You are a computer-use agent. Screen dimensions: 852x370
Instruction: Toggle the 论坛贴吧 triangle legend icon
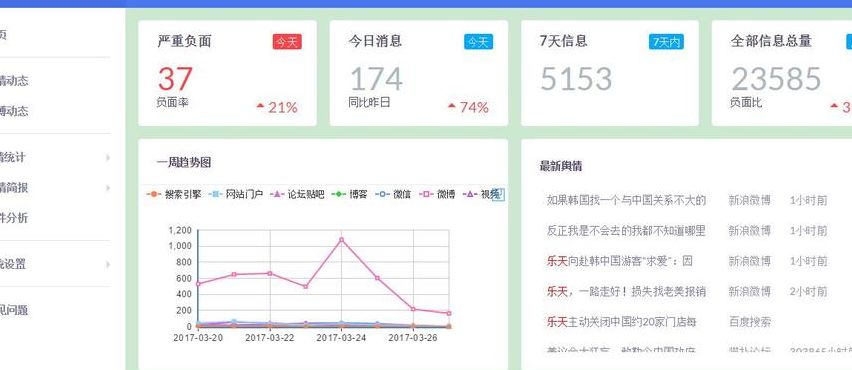[277, 194]
